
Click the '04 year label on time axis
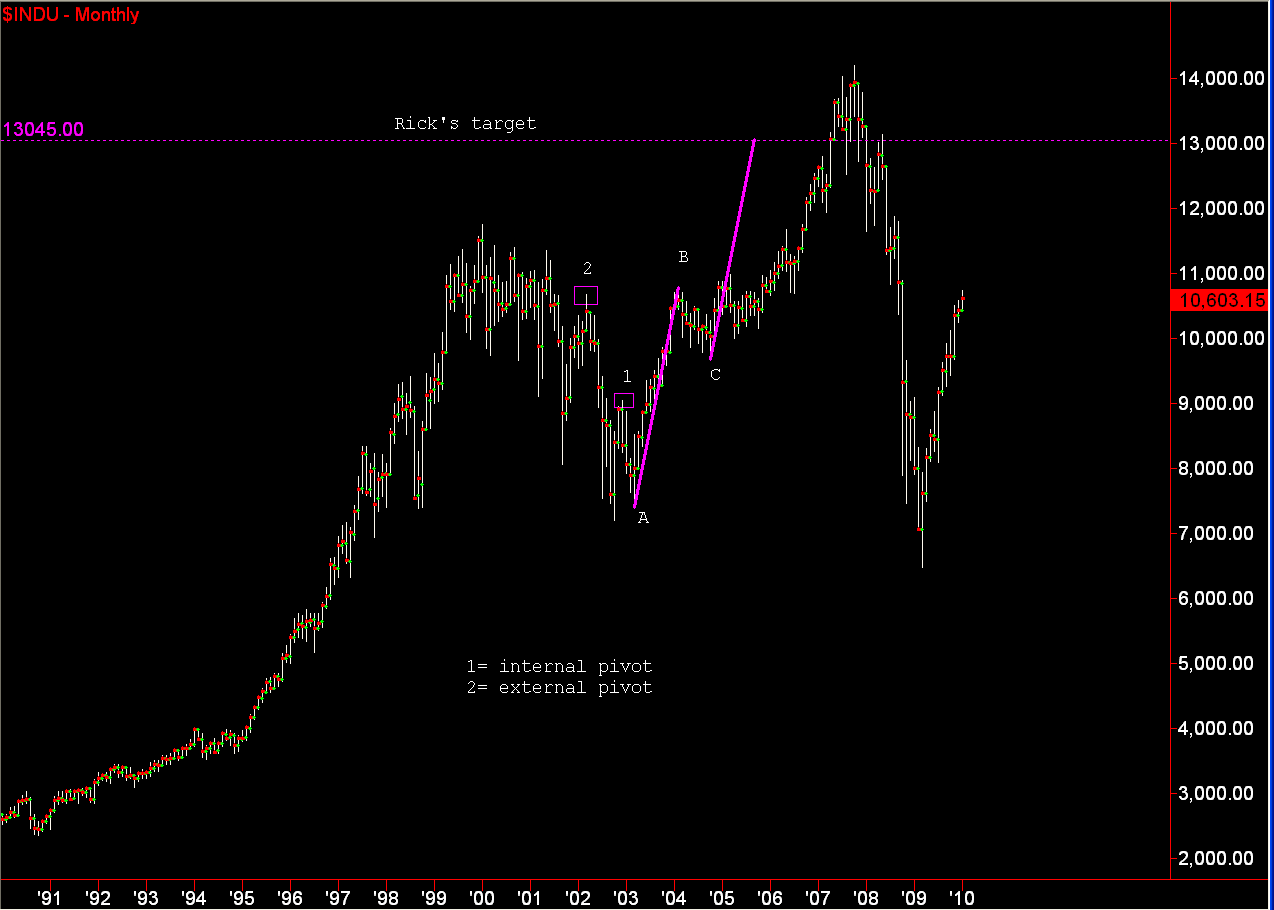pos(674,896)
